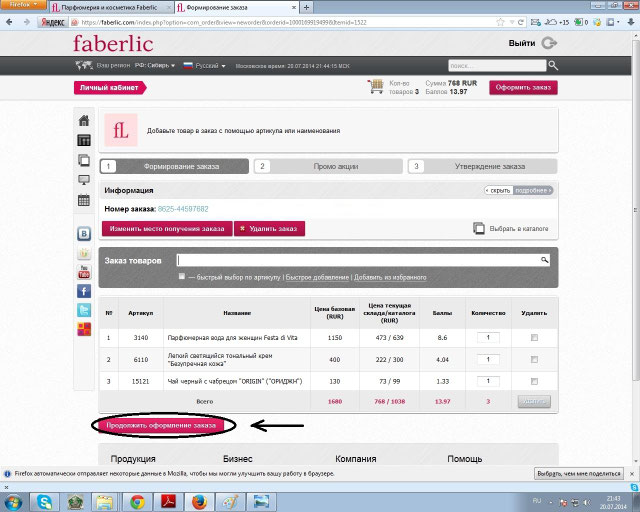Viewport: 640px width, 512px height.
Task: Click quantity field for чай ORIGIN
Action: click(488, 381)
